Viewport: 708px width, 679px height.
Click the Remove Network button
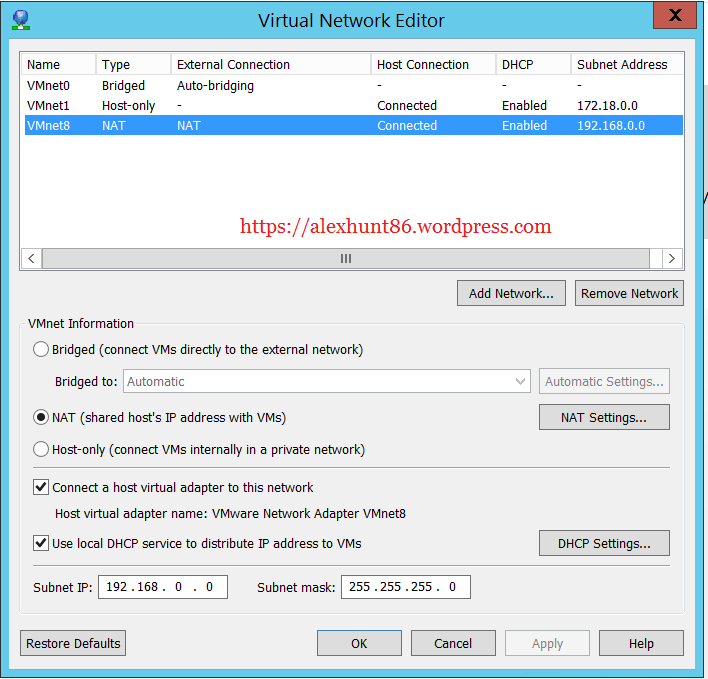tap(629, 293)
